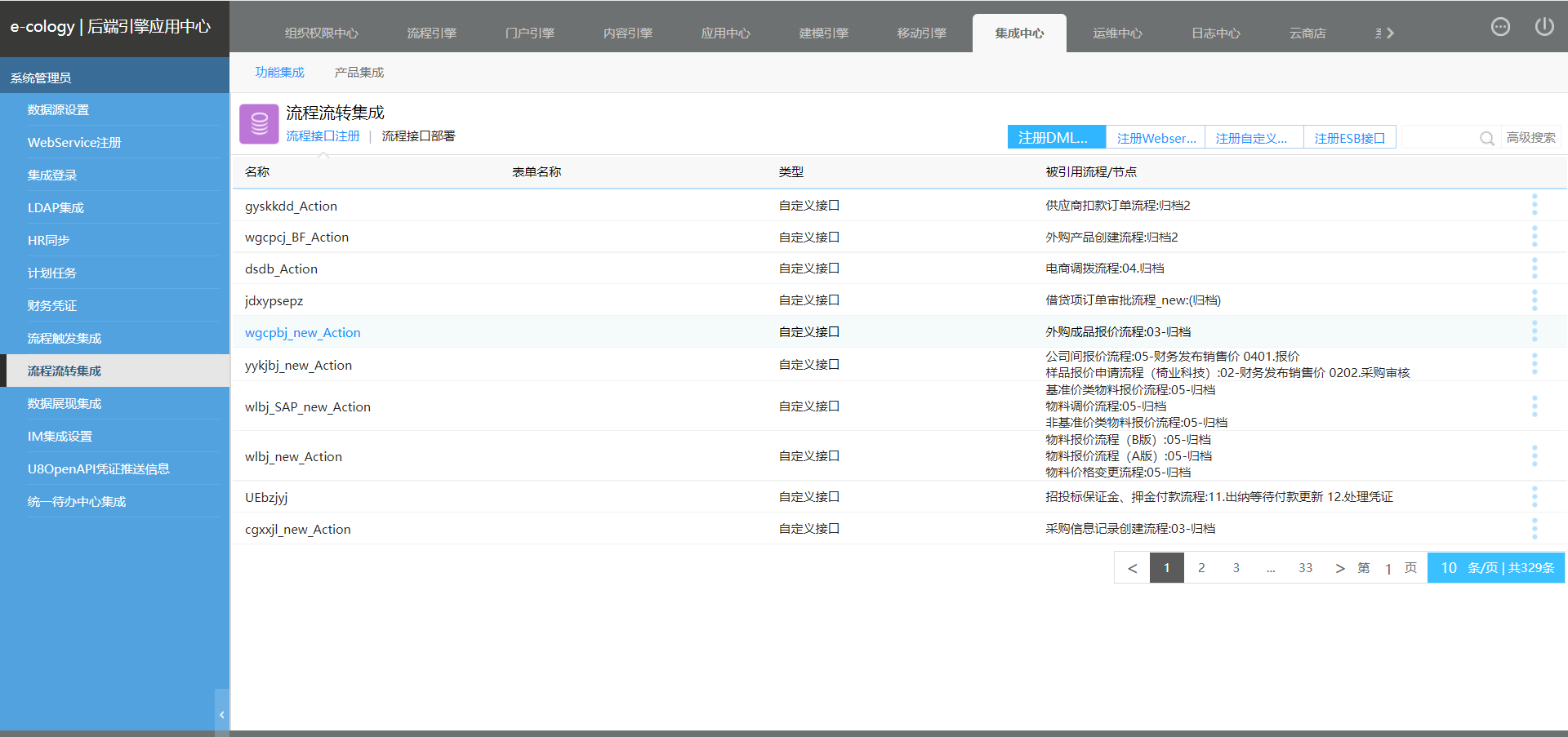
Task: Switch to 移动引擎 tab
Action: (921, 33)
